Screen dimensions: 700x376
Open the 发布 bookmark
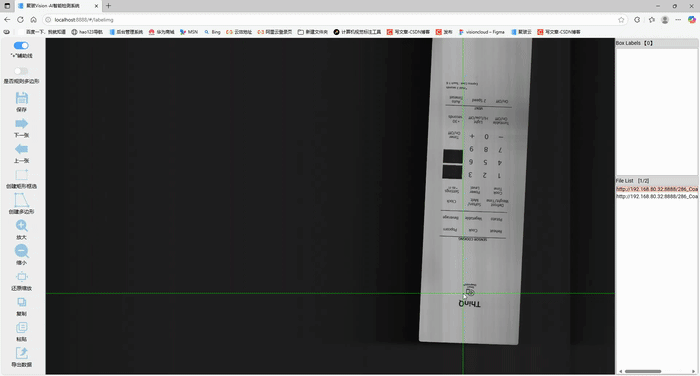click(x=444, y=32)
